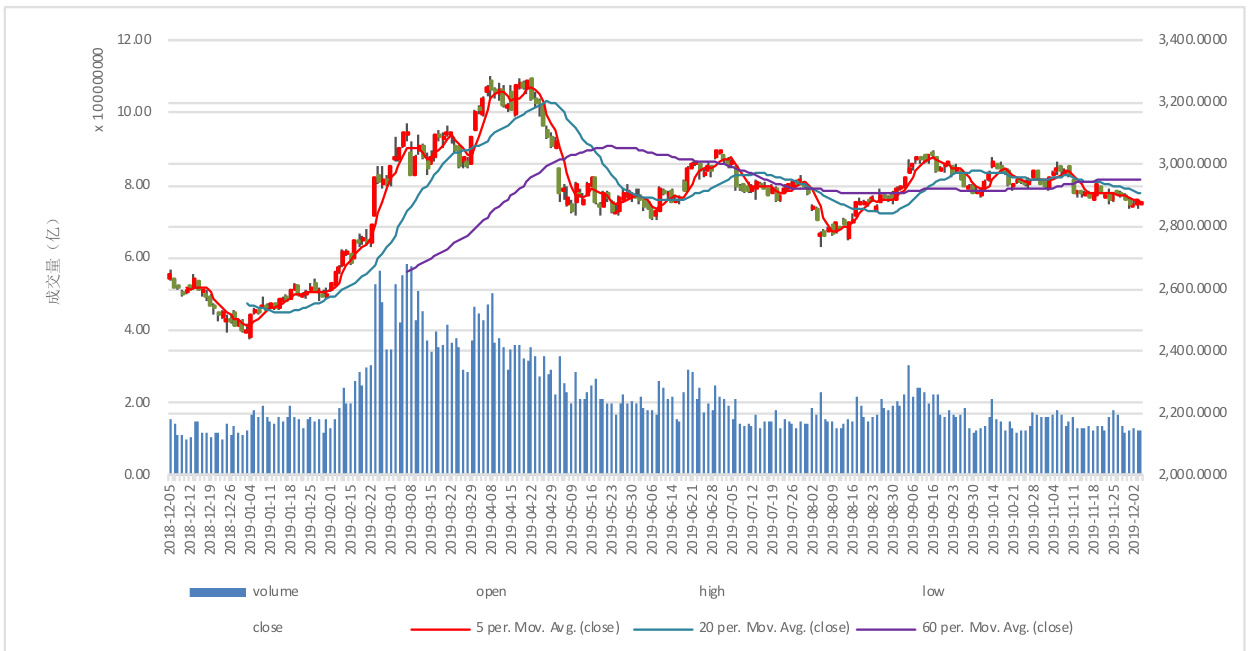Viewport: 1251px width, 651px height.
Task: Select the 6.00 left axis label
Action: click(137, 257)
